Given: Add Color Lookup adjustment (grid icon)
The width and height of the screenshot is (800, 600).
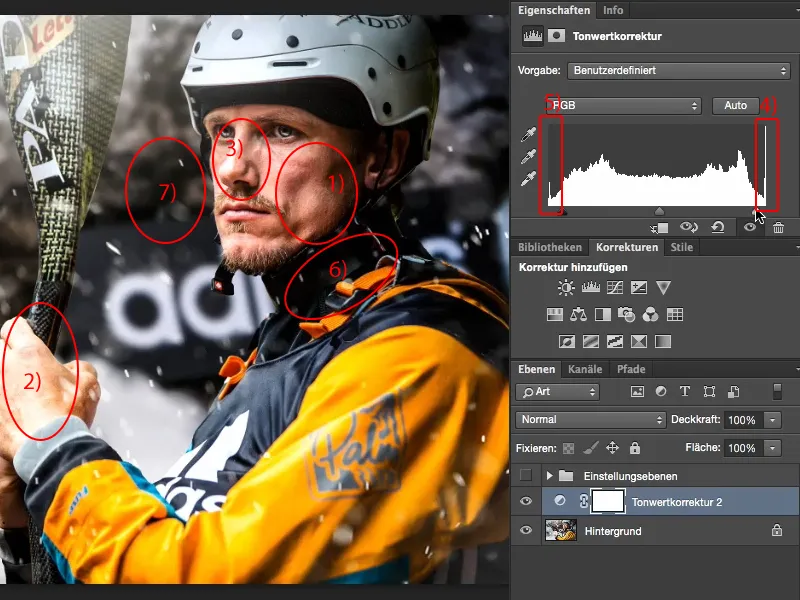Looking at the screenshot, I should pyautogui.click(x=674, y=315).
